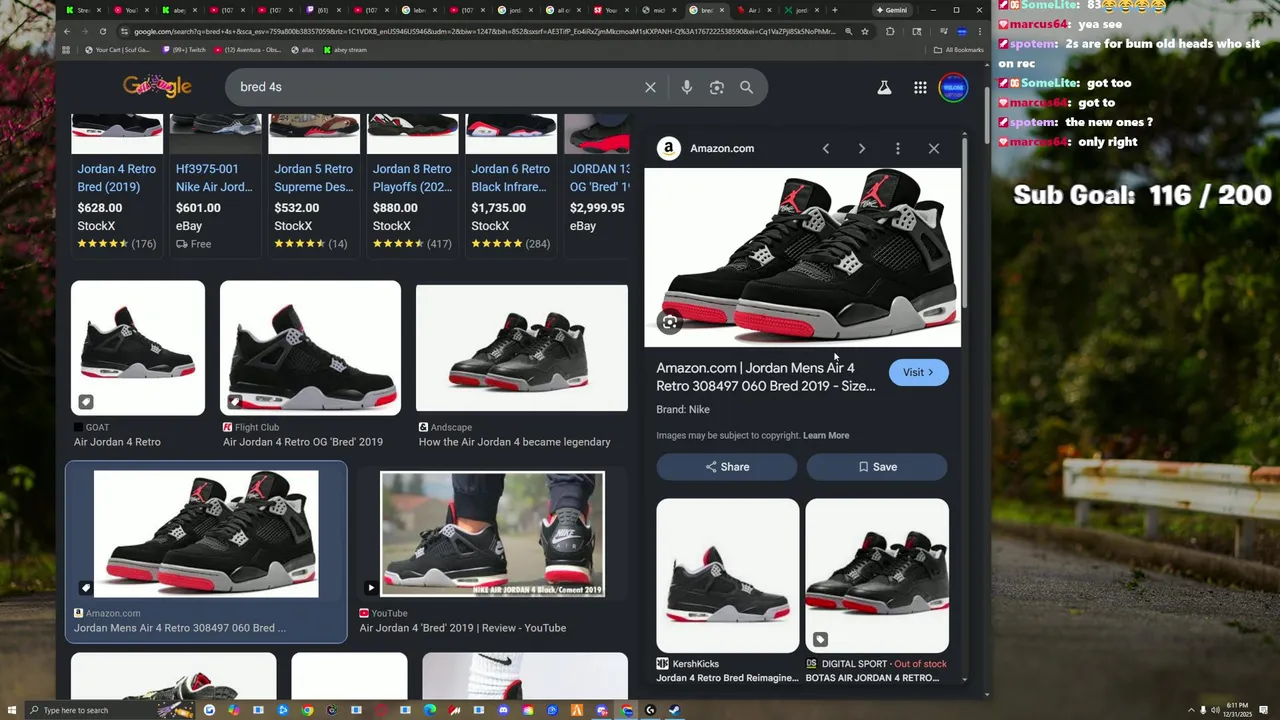Open DIGITAL SPORT related image
This screenshot has height=720, width=1280.
click(x=877, y=575)
